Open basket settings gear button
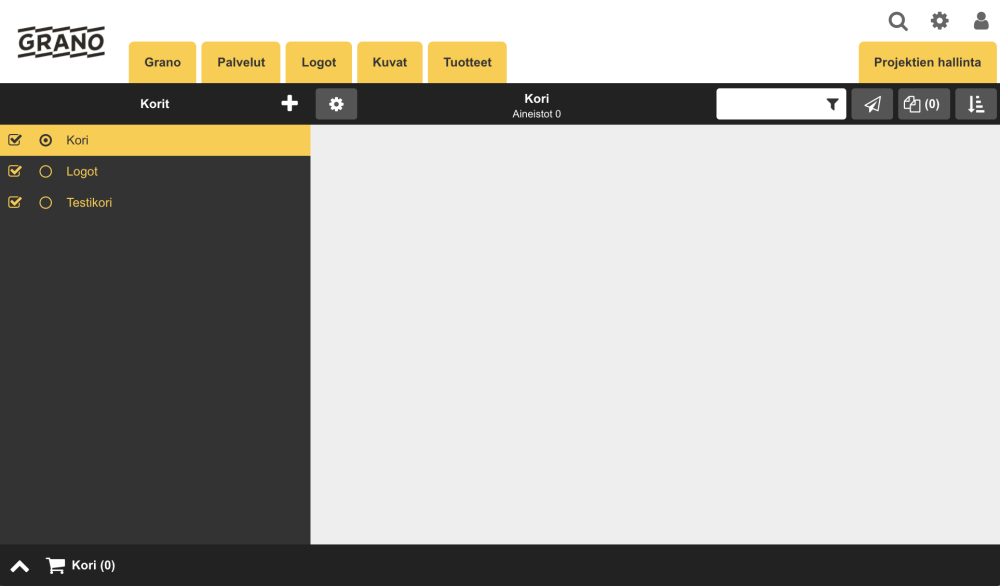The height and width of the screenshot is (586, 1000). [x=336, y=104]
